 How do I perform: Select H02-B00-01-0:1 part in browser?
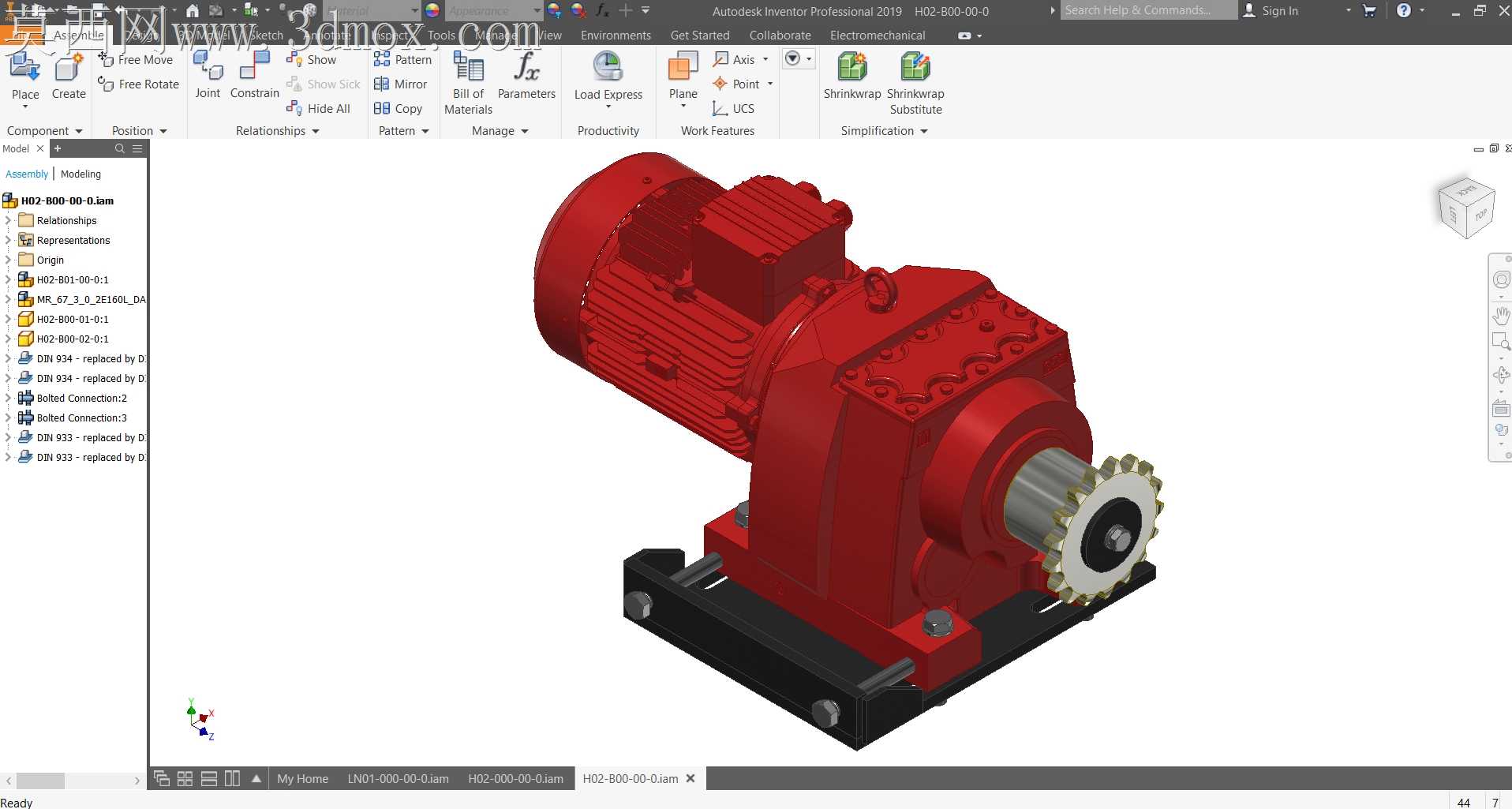tap(73, 319)
